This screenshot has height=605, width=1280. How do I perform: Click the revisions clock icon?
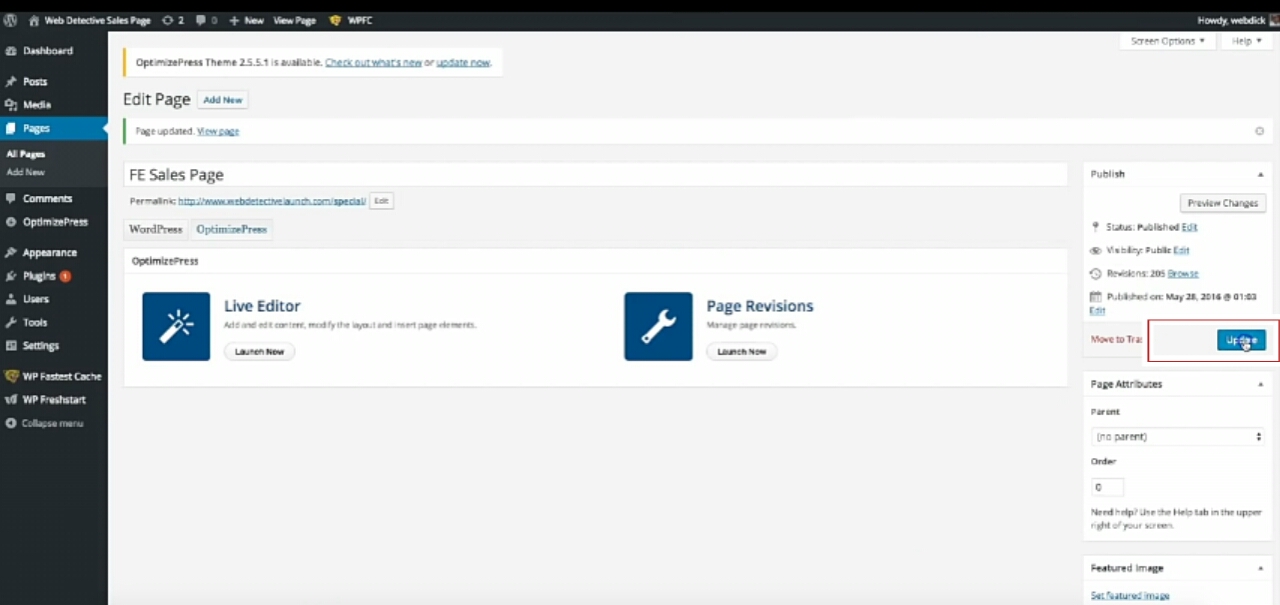1096,273
